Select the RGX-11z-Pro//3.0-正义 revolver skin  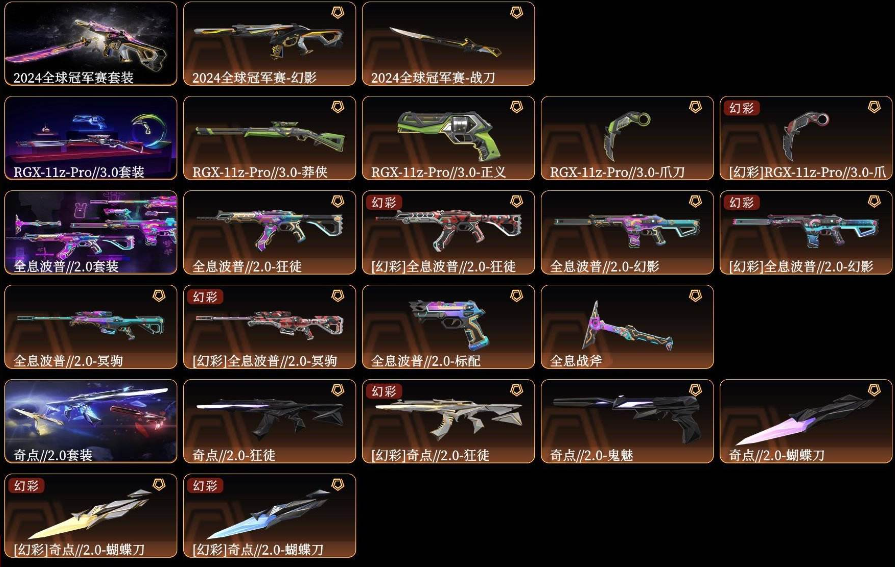coord(448,138)
